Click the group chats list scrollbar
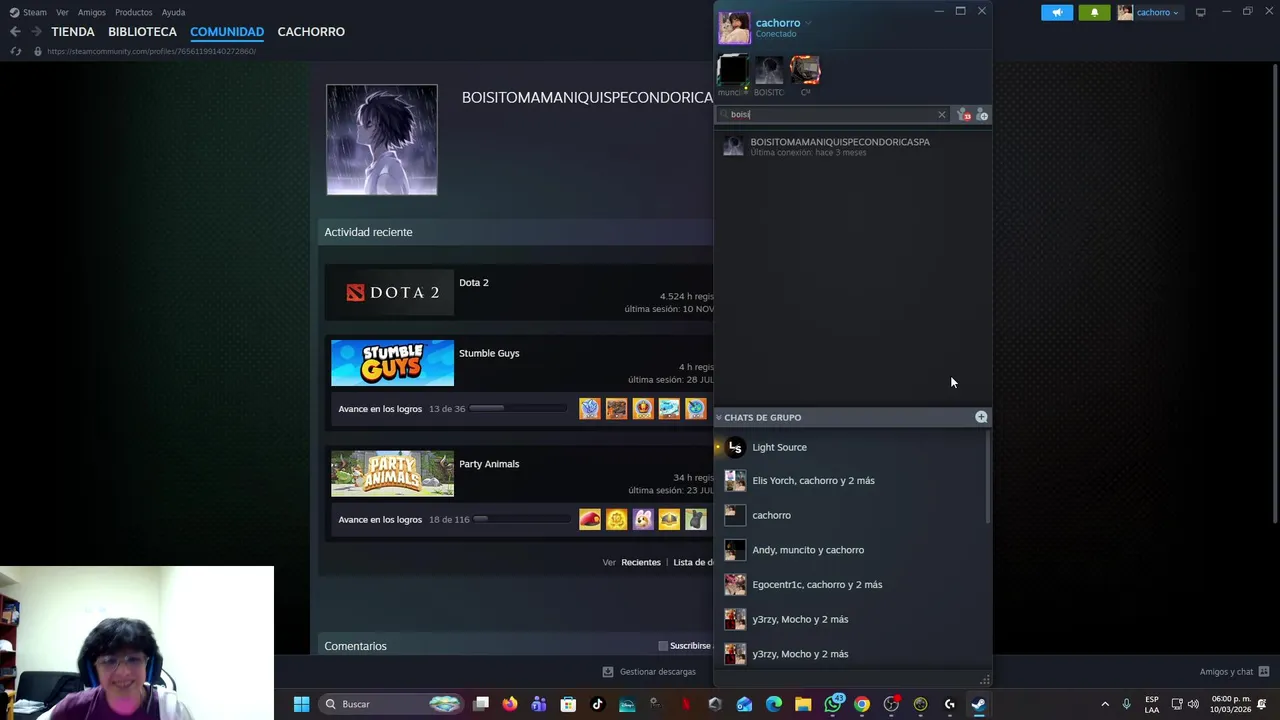This screenshot has width=1280, height=720. (988, 478)
